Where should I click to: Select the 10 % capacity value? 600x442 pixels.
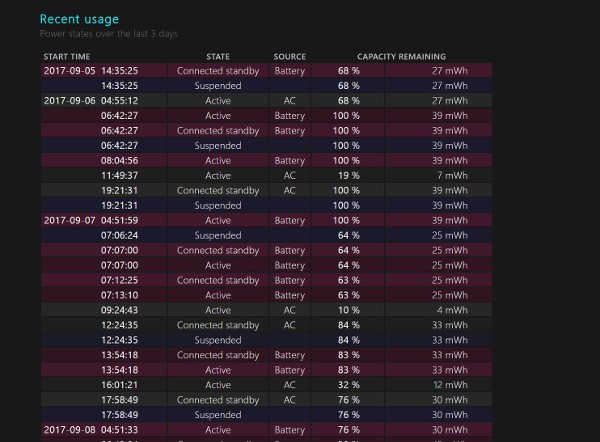pos(348,311)
